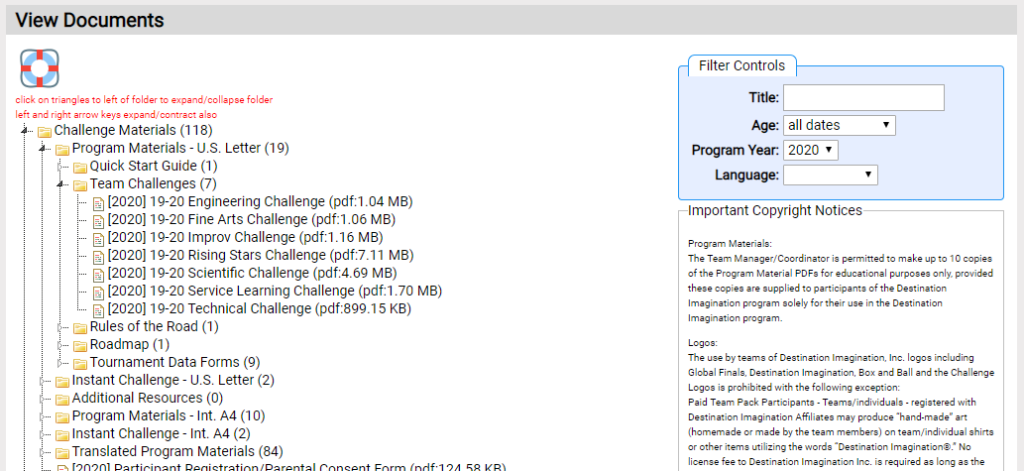
Task: Expand the Roadmap folder triangle
Action: click(61, 344)
